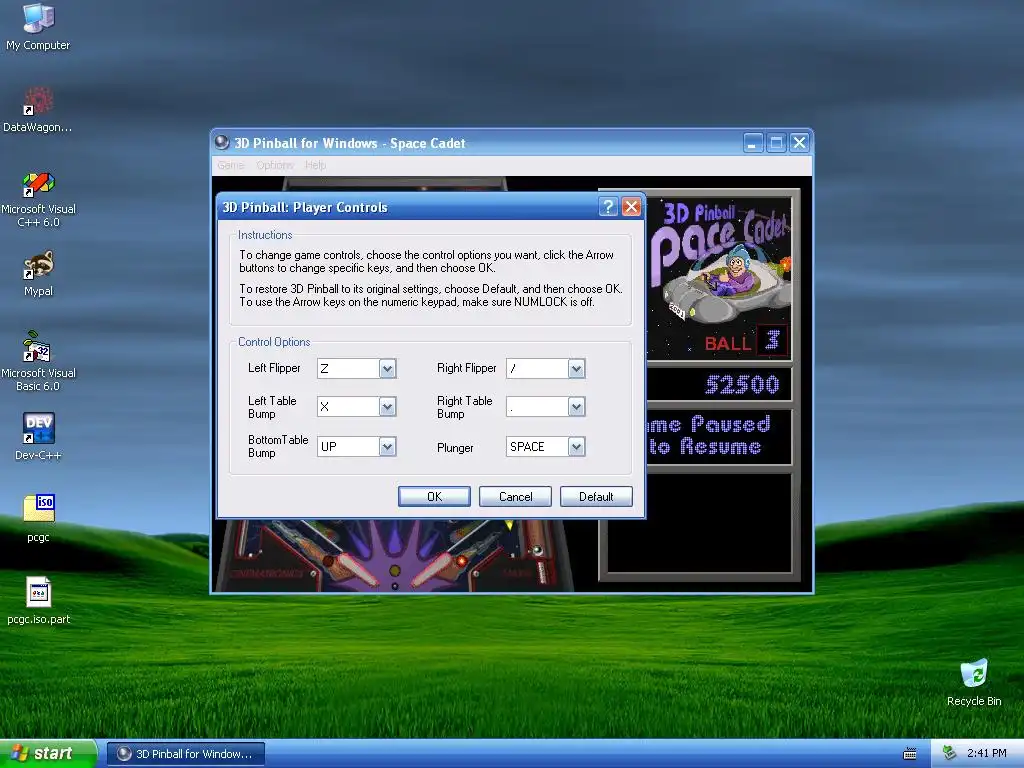
Task: Expand the Right Table Bump dropdown
Action: click(576, 407)
